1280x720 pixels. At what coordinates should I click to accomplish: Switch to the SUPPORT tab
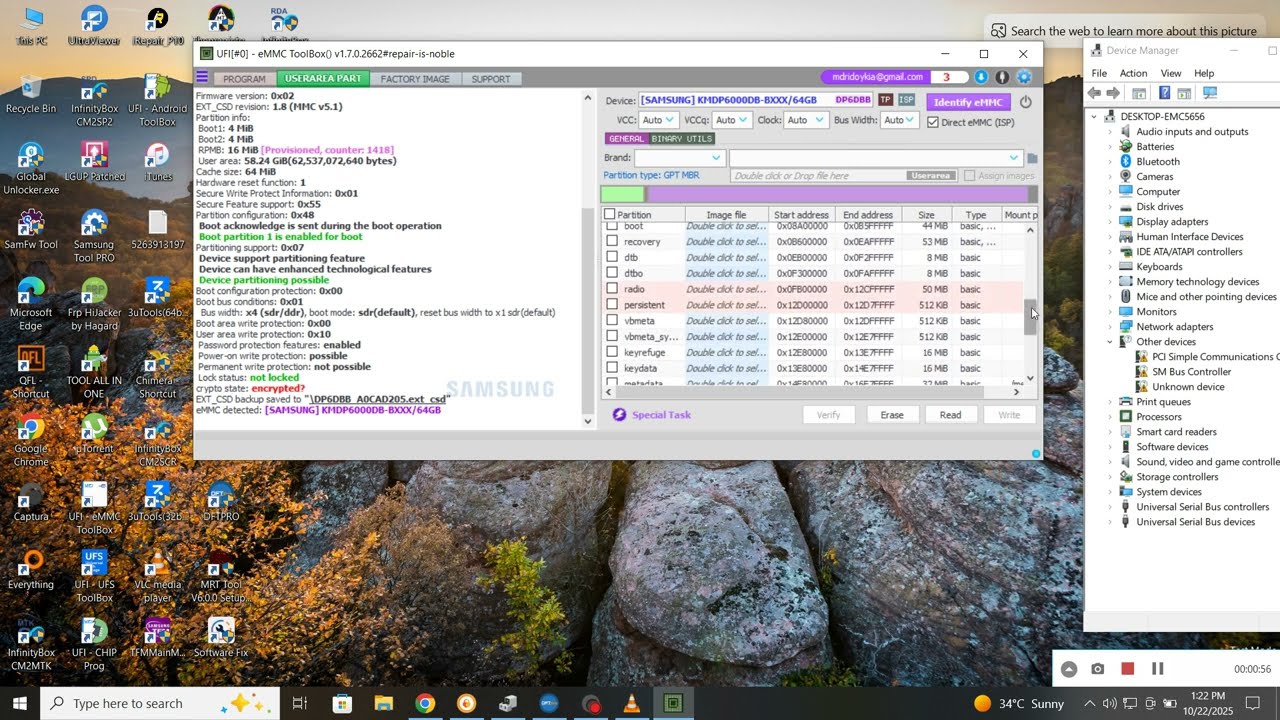pyautogui.click(x=491, y=79)
